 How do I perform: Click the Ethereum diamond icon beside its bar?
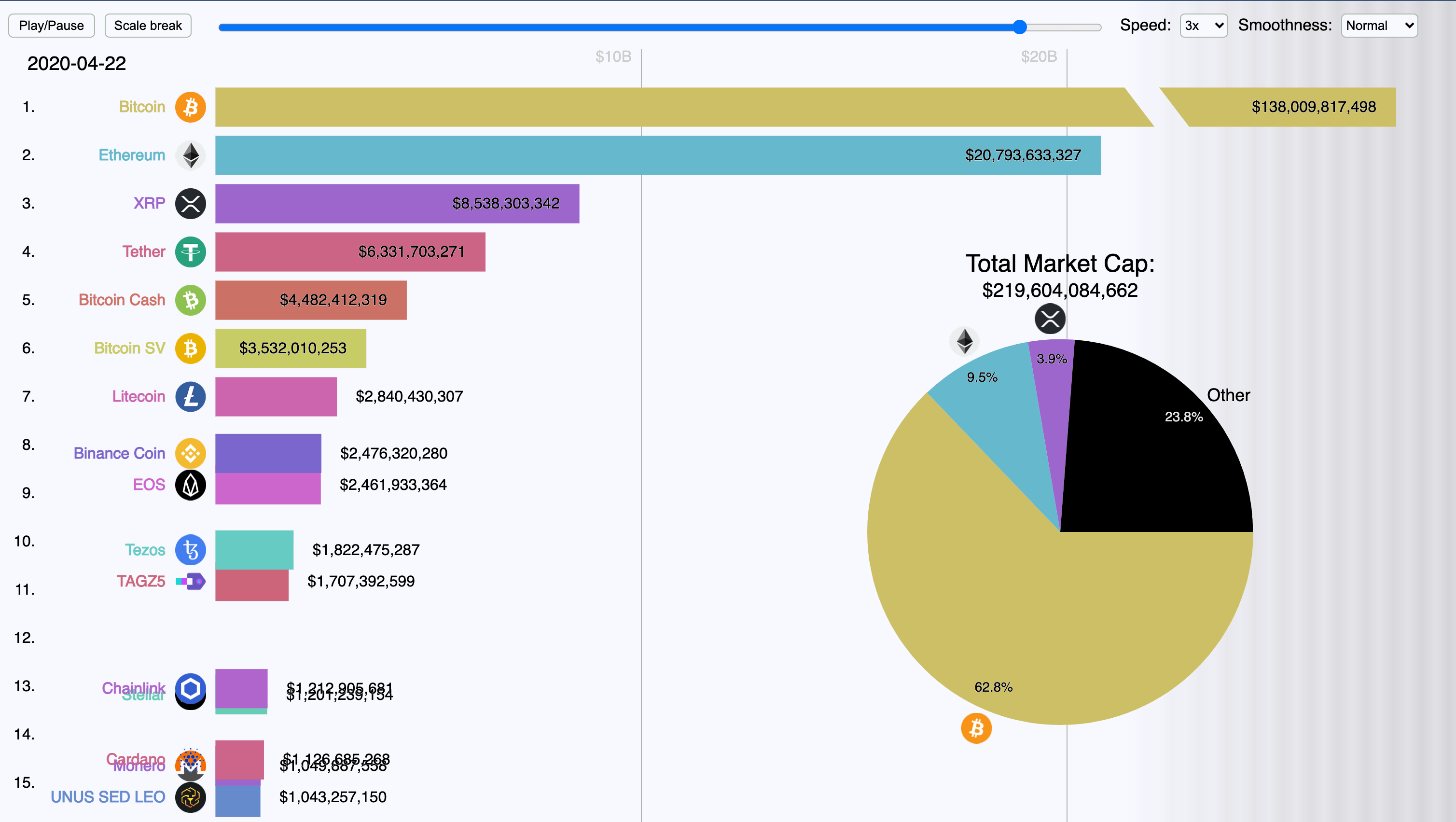(191, 155)
